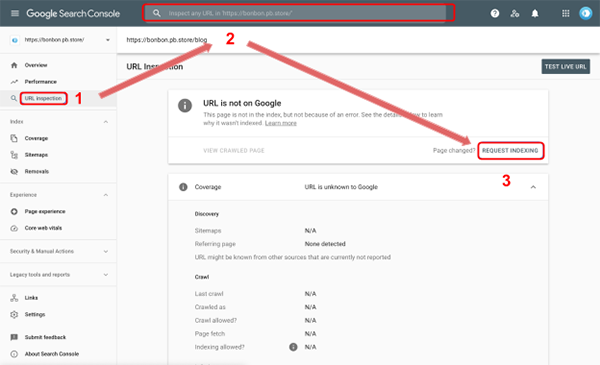Click the Performance trend icon
Image resolution: width=600 pixels, height=365 pixels.
pos(14,81)
